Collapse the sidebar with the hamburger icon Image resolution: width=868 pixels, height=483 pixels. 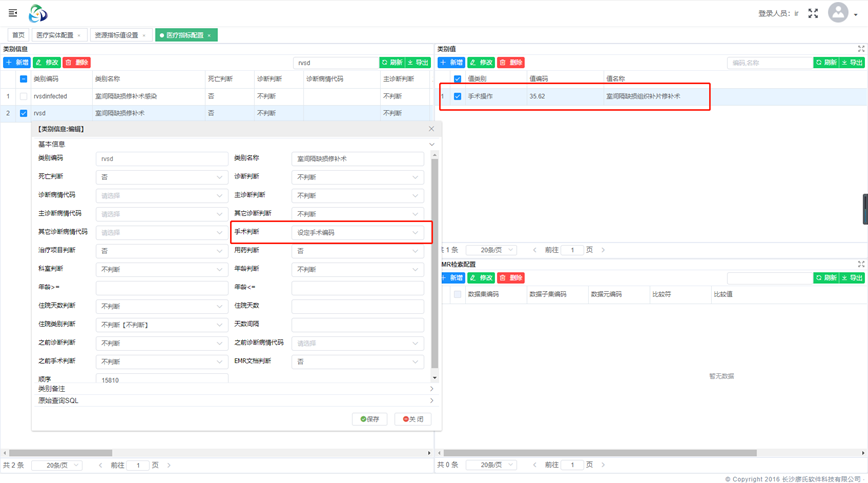point(13,13)
